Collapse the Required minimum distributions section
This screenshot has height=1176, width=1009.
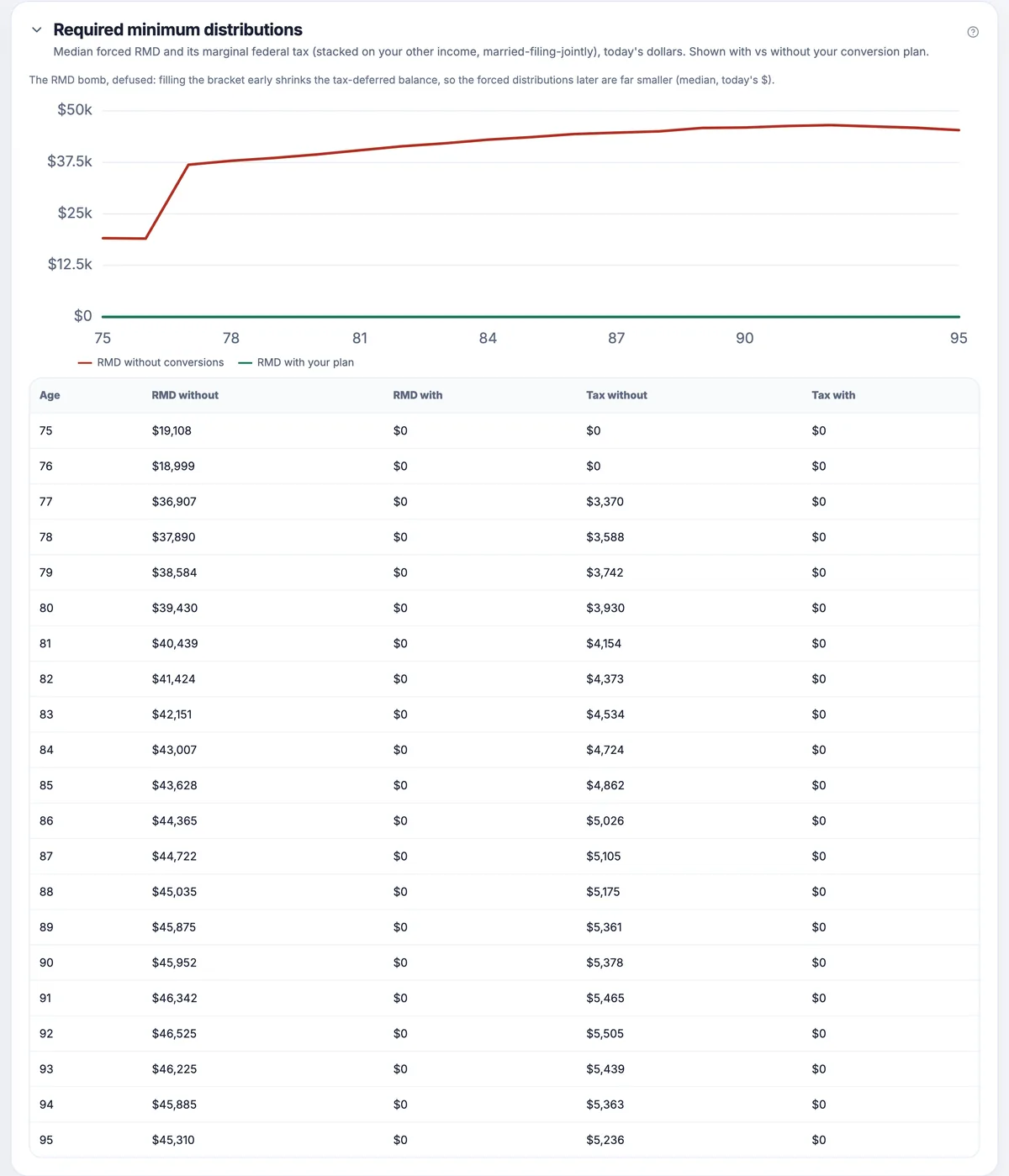(x=36, y=30)
